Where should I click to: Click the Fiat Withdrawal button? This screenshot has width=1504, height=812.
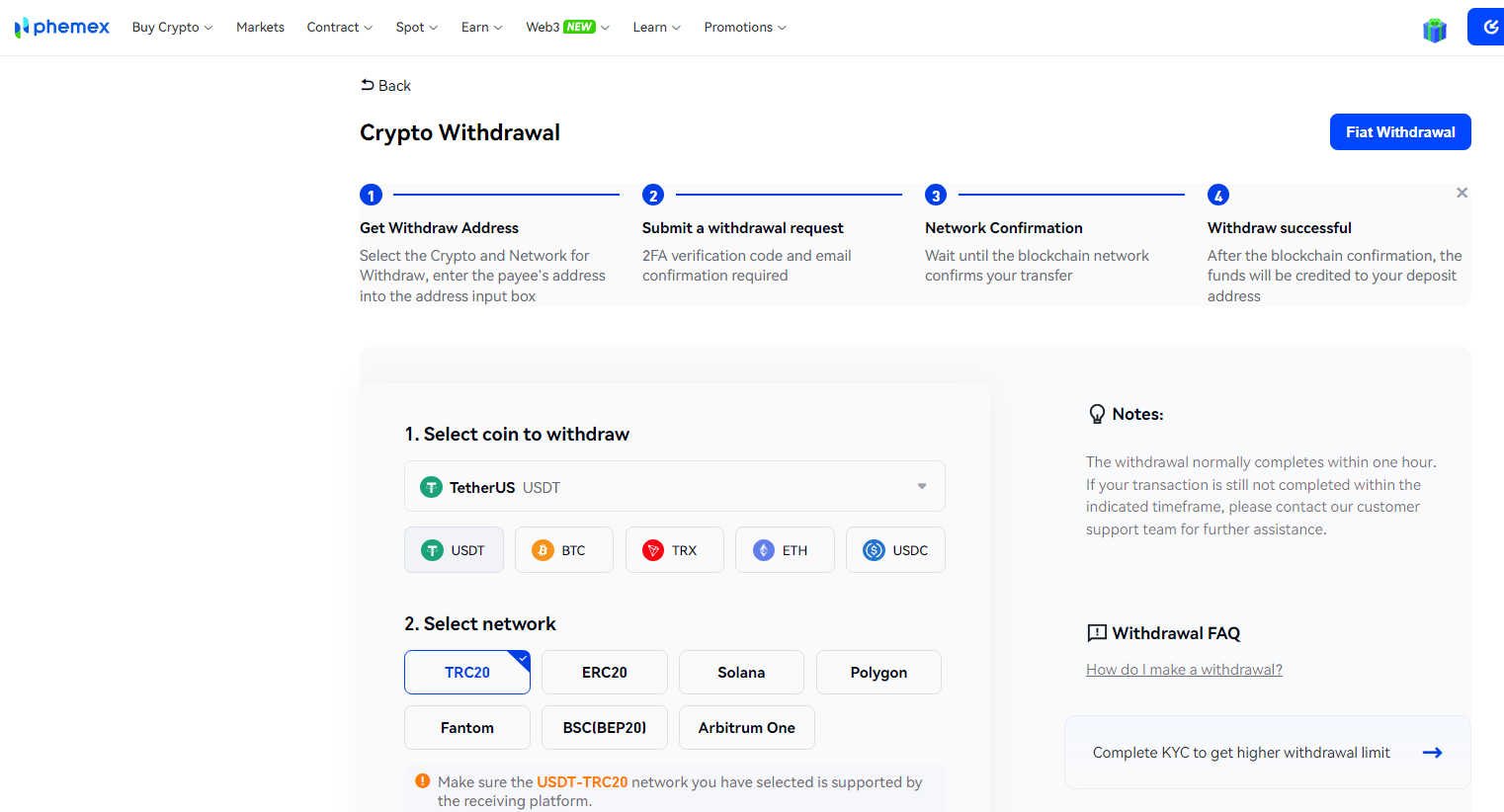[x=1400, y=131]
